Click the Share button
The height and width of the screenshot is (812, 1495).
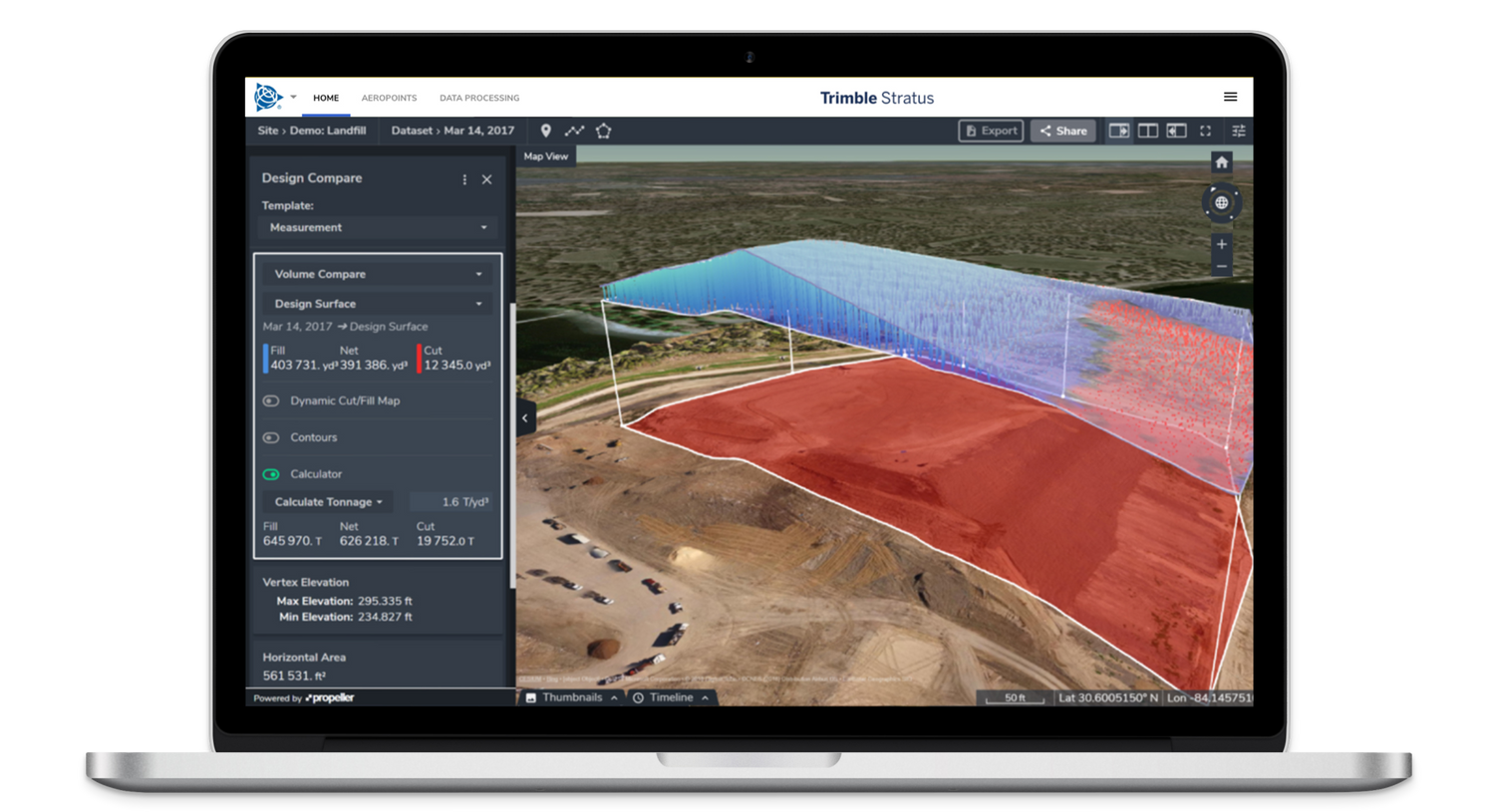tap(1063, 131)
